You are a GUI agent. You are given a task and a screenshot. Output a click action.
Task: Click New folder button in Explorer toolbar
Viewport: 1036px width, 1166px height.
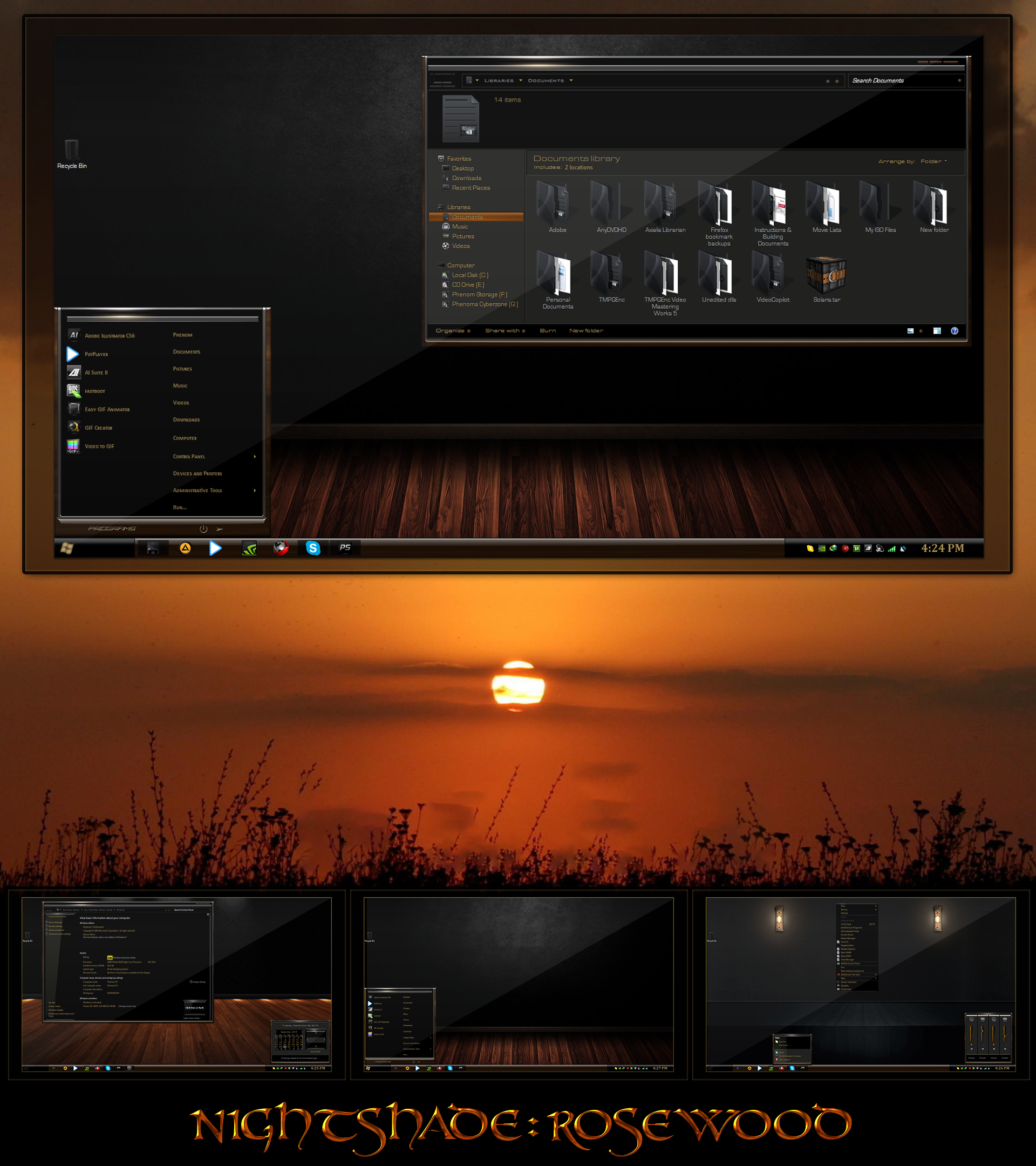pyautogui.click(x=586, y=331)
